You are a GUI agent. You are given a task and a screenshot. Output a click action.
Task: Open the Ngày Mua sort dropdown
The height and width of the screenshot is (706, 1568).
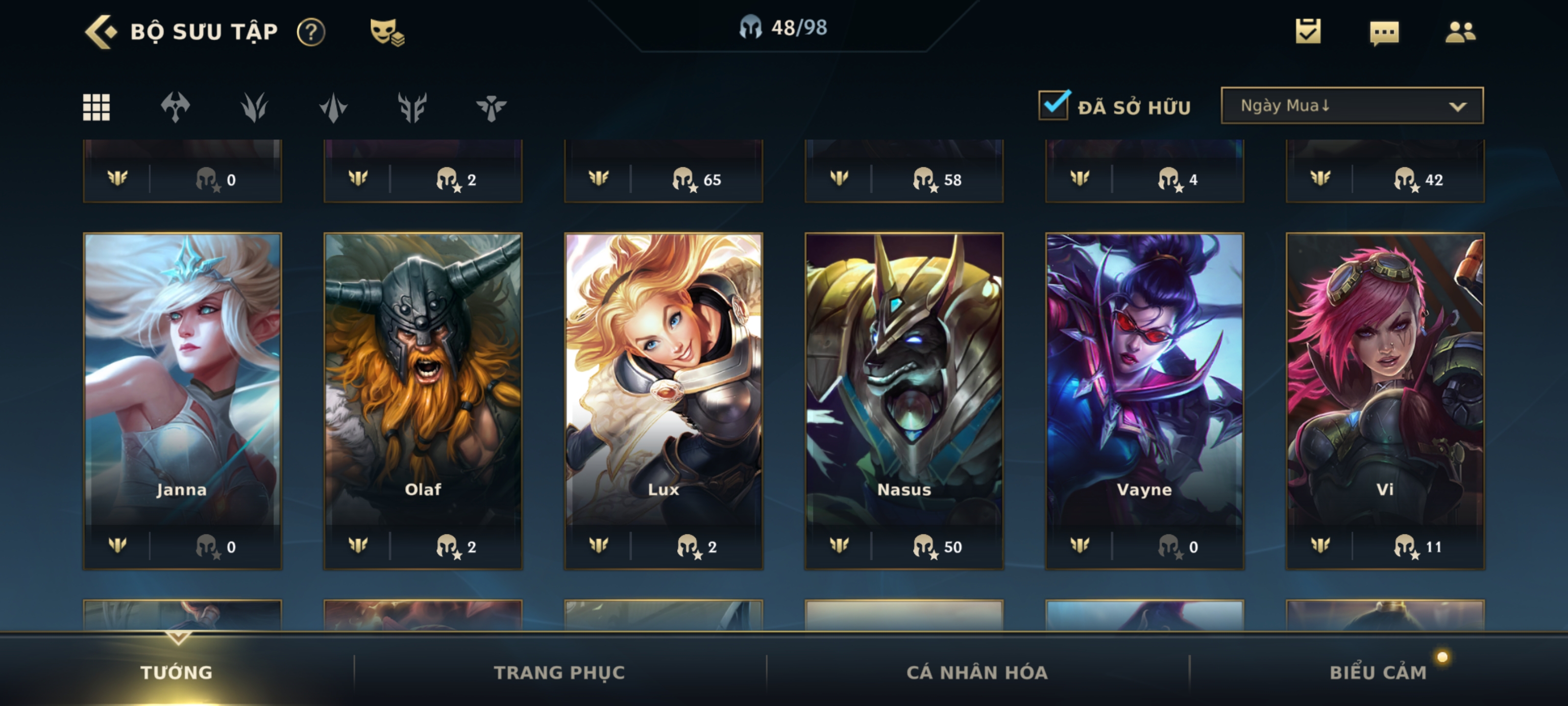(1352, 105)
